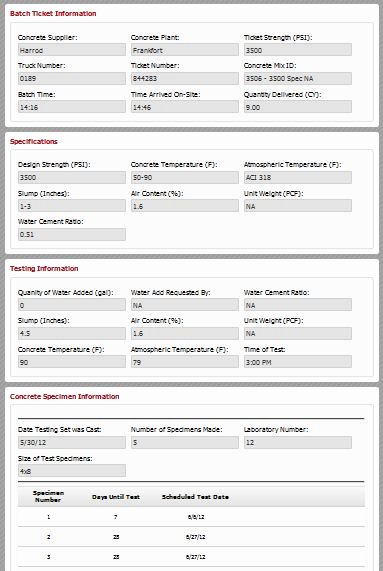Click the Concrete Supplier field showing Harrod
Image resolution: width=383 pixels, height=571 pixels.
[x=72, y=50]
